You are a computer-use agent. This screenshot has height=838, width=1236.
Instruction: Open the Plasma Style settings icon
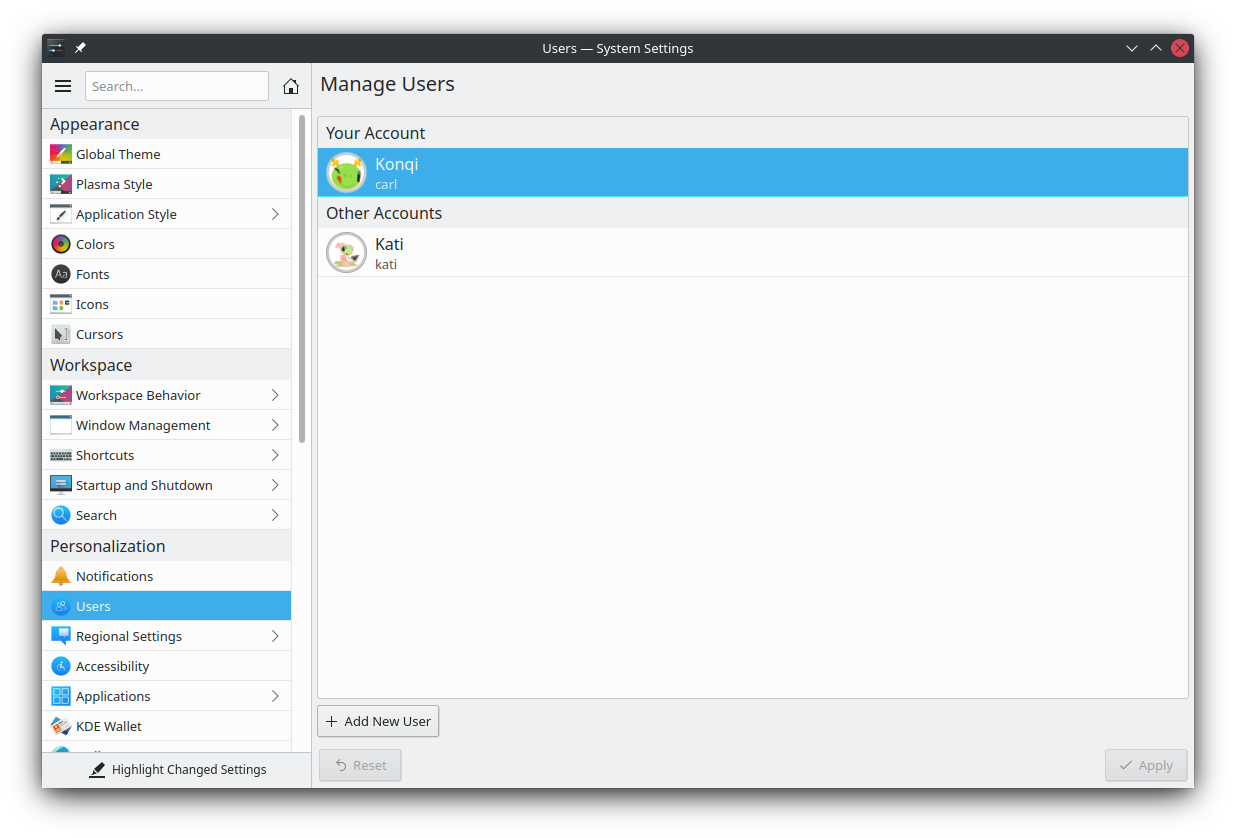click(x=61, y=184)
